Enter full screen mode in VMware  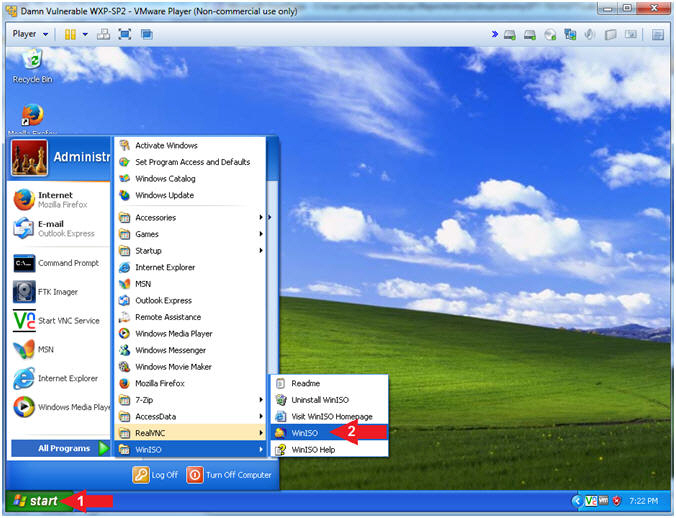125,34
